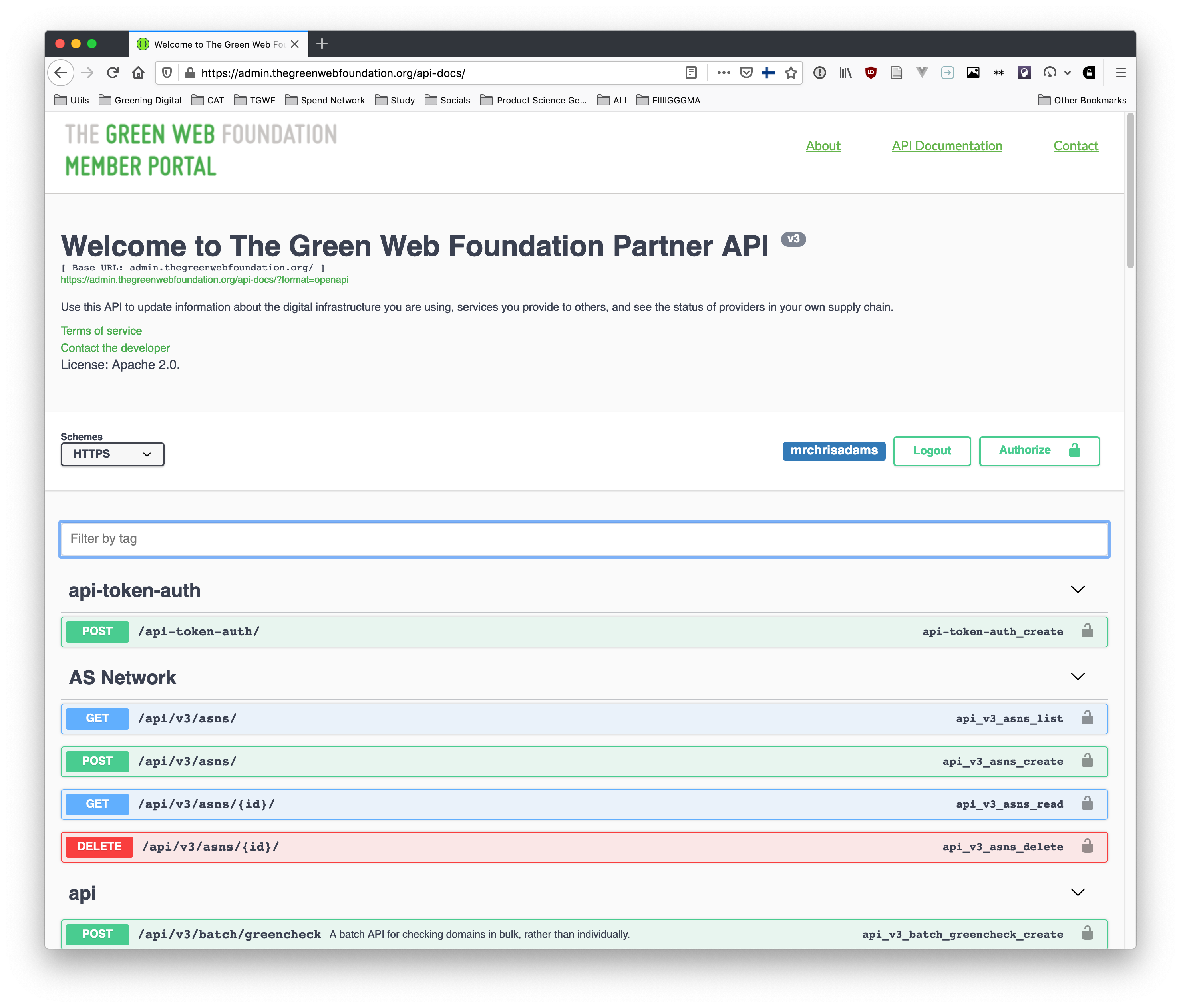Expand POST /api/v3/asns/ create operation
The width and height of the screenshot is (1181, 1008).
(584, 761)
